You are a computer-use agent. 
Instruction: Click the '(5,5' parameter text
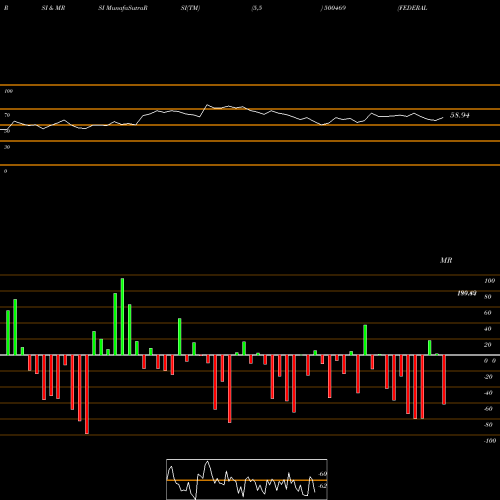tap(257, 8)
